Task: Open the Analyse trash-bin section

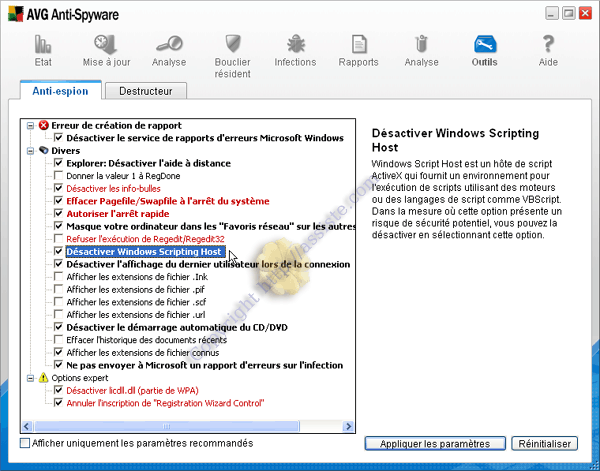Action: click(x=421, y=51)
